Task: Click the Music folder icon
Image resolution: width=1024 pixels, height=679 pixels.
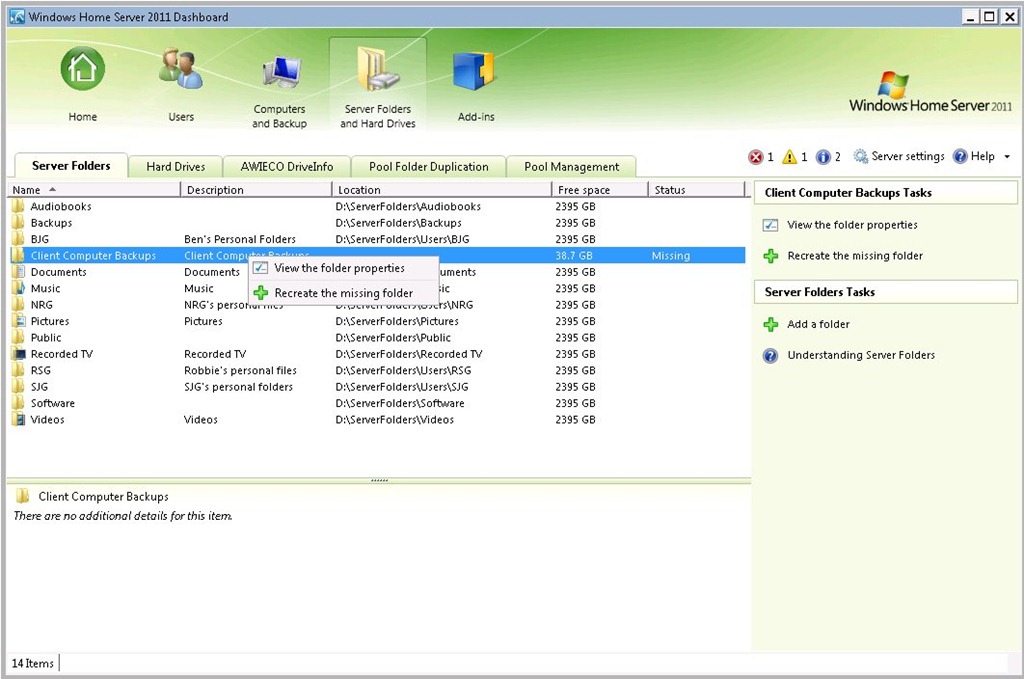Action: coord(18,288)
